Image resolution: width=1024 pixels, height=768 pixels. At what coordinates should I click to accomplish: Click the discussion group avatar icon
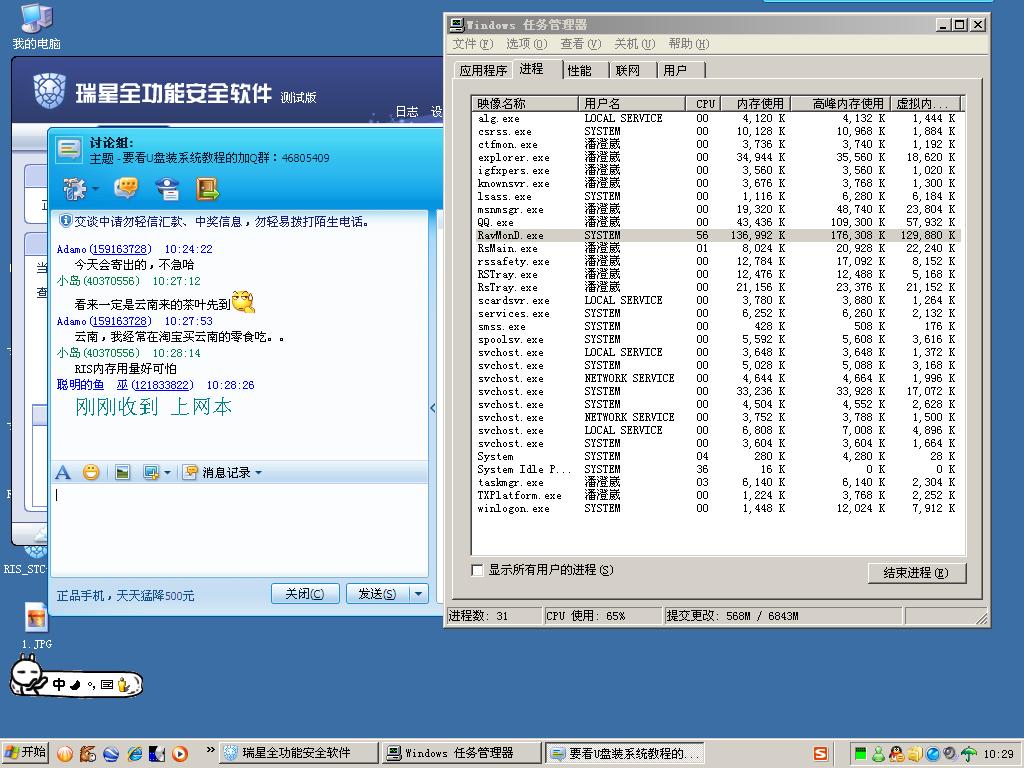tap(69, 150)
